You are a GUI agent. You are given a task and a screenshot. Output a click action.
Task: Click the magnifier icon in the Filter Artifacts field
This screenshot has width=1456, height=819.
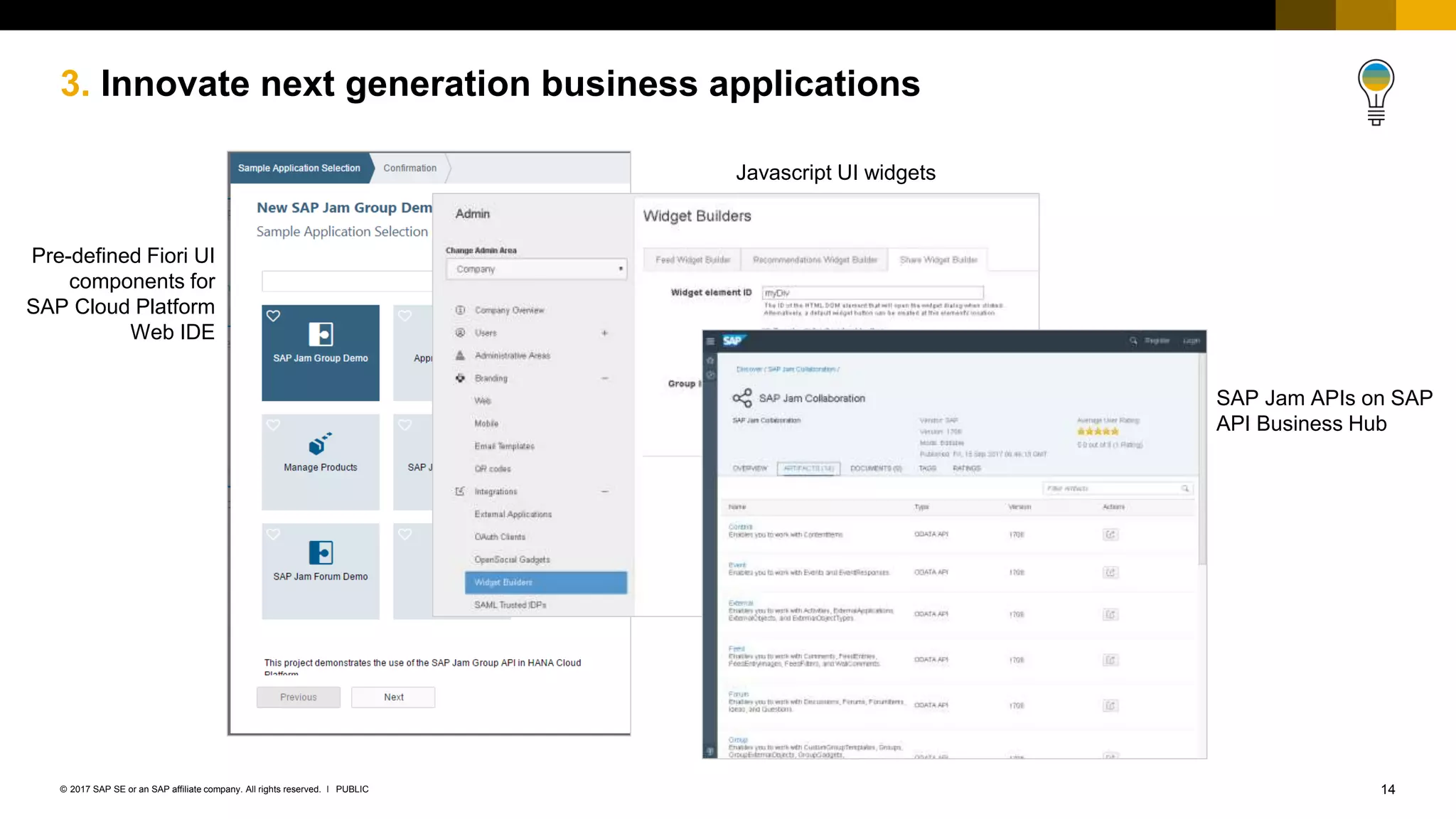[x=1185, y=488]
